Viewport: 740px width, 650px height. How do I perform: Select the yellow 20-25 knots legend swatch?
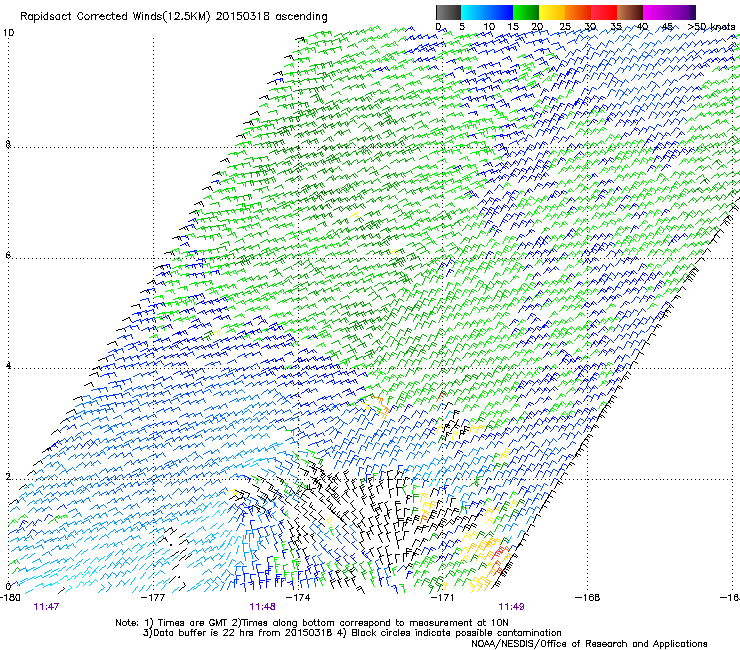552,12
